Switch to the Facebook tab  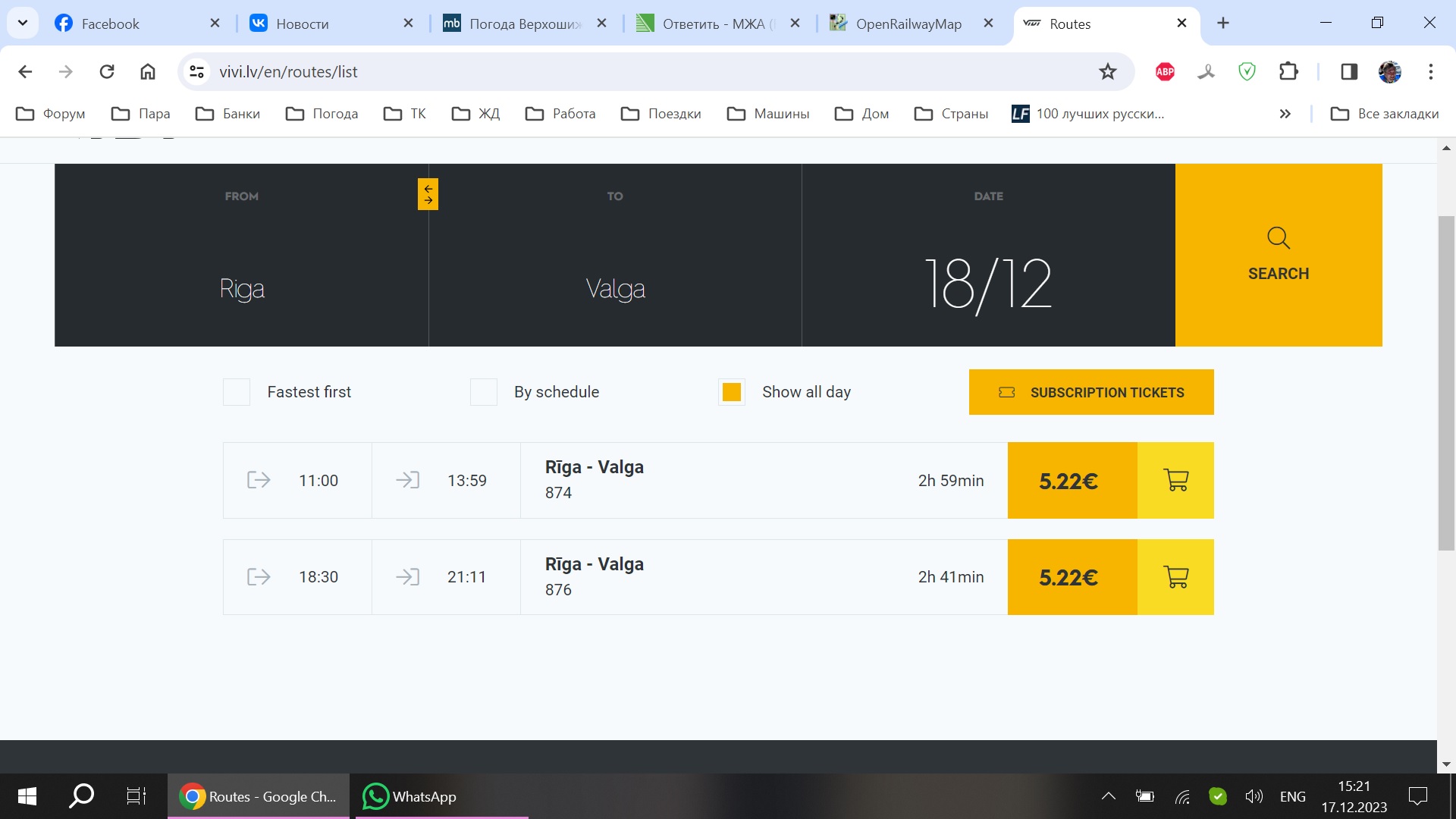point(111,24)
